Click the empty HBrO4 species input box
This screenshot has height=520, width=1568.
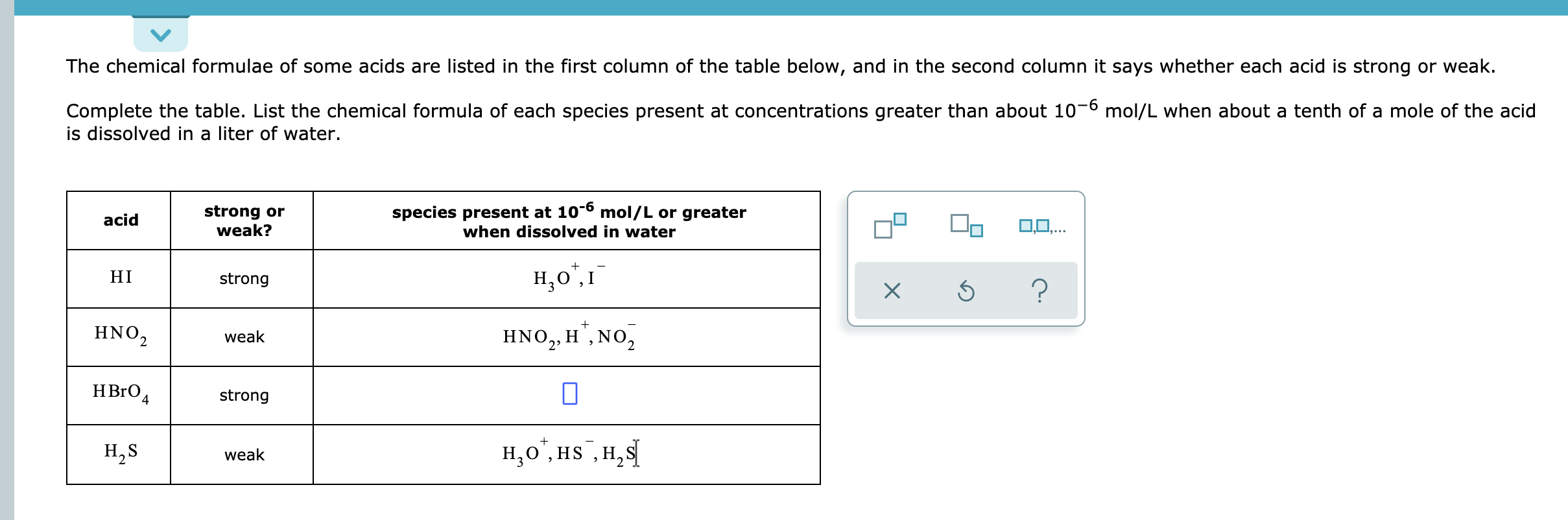point(569,394)
